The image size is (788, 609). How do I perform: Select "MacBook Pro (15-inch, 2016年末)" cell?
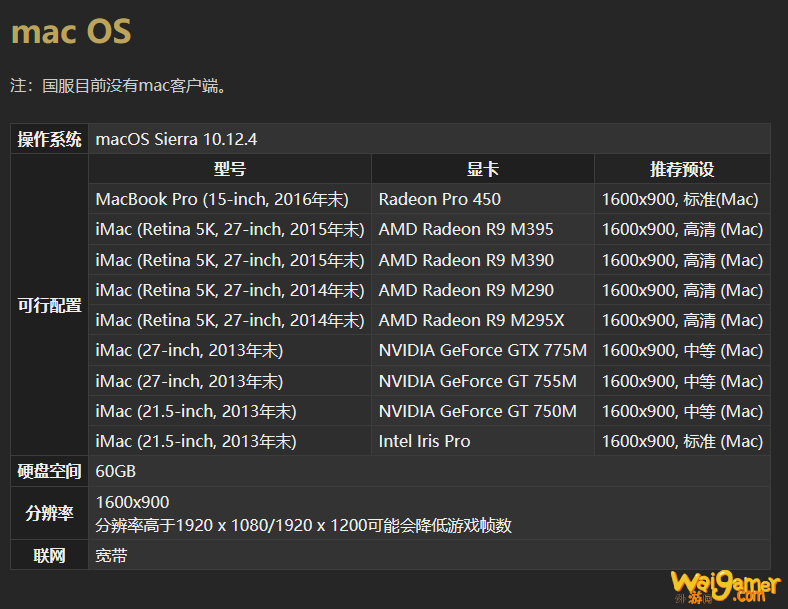[230, 199]
